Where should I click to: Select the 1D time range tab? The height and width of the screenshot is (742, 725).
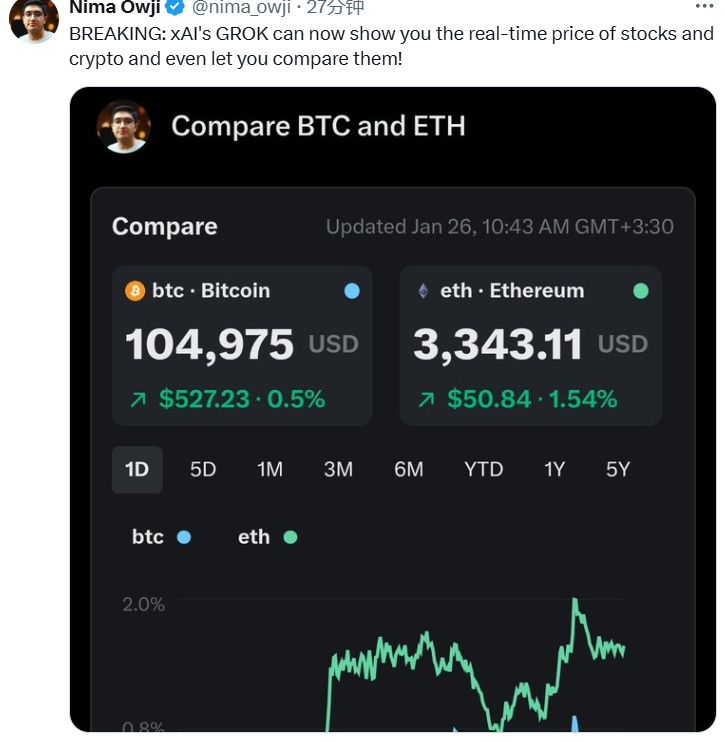point(137,469)
